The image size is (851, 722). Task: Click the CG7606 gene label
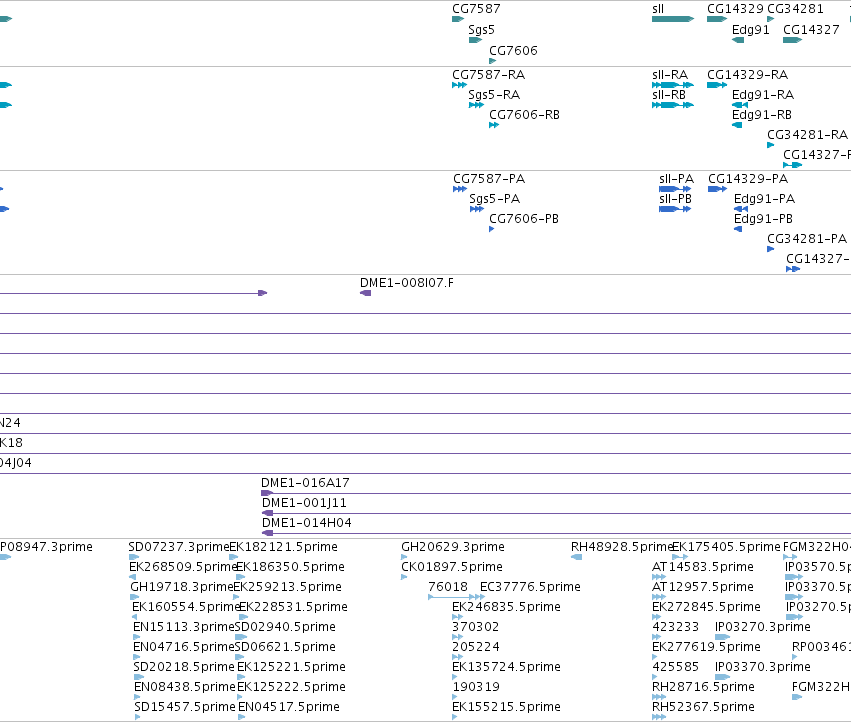(513, 50)
